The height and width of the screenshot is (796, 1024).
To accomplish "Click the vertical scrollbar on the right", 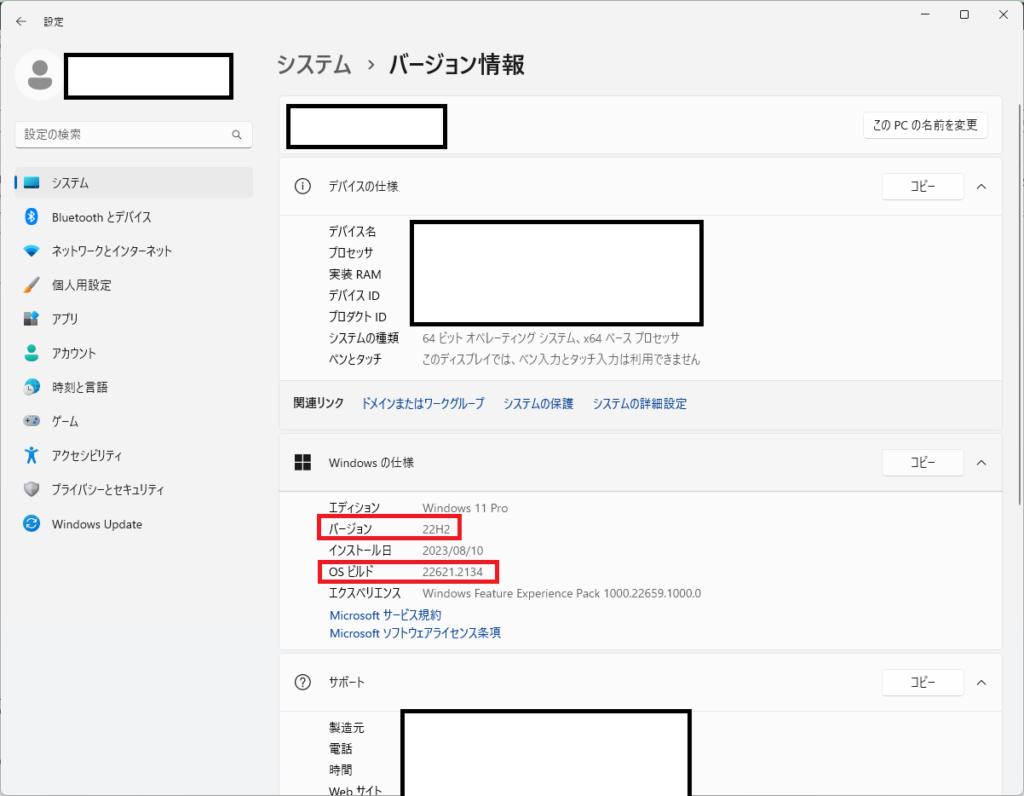I will point(1019,304).
